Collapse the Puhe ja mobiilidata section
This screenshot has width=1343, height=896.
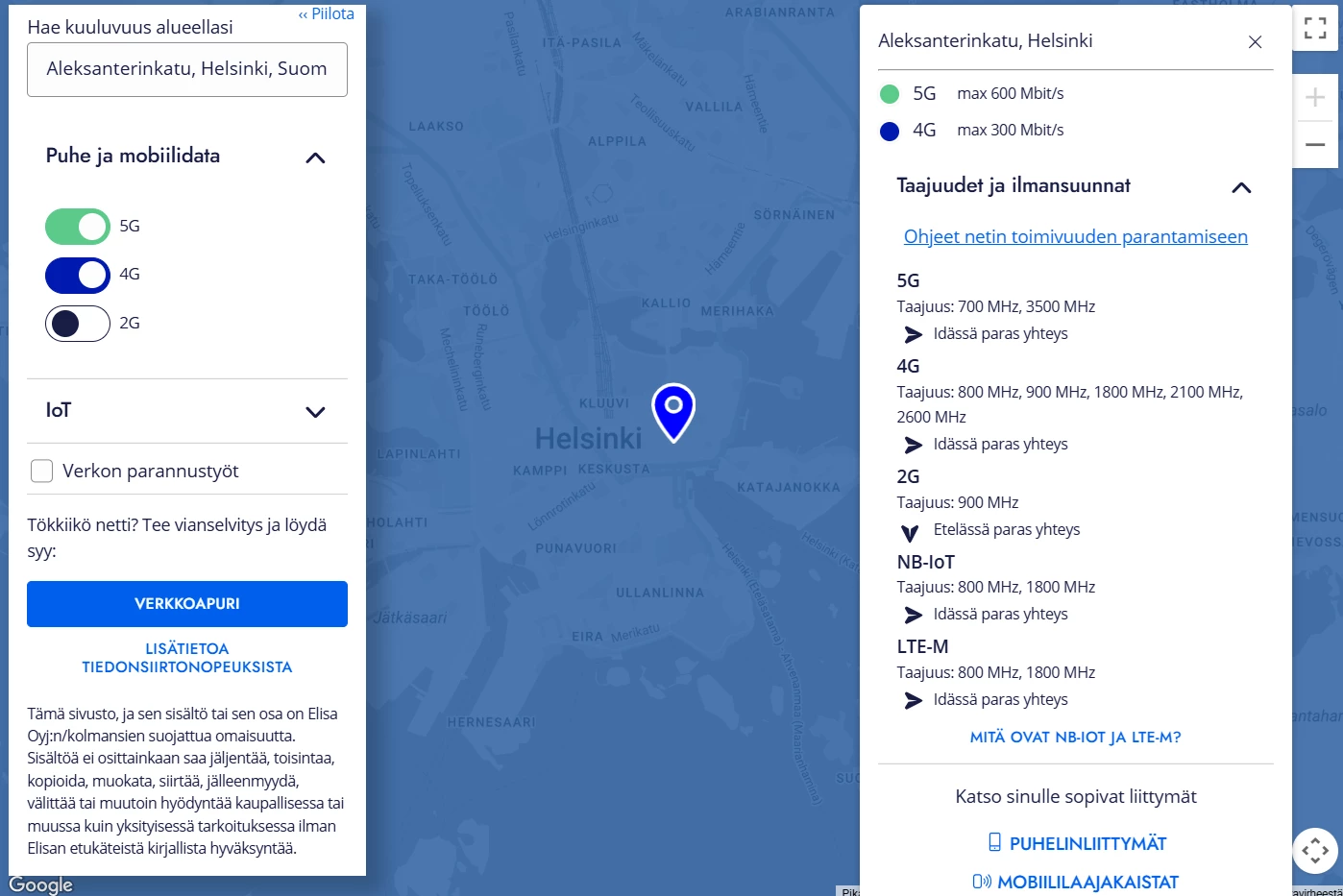tap(315, 157)
